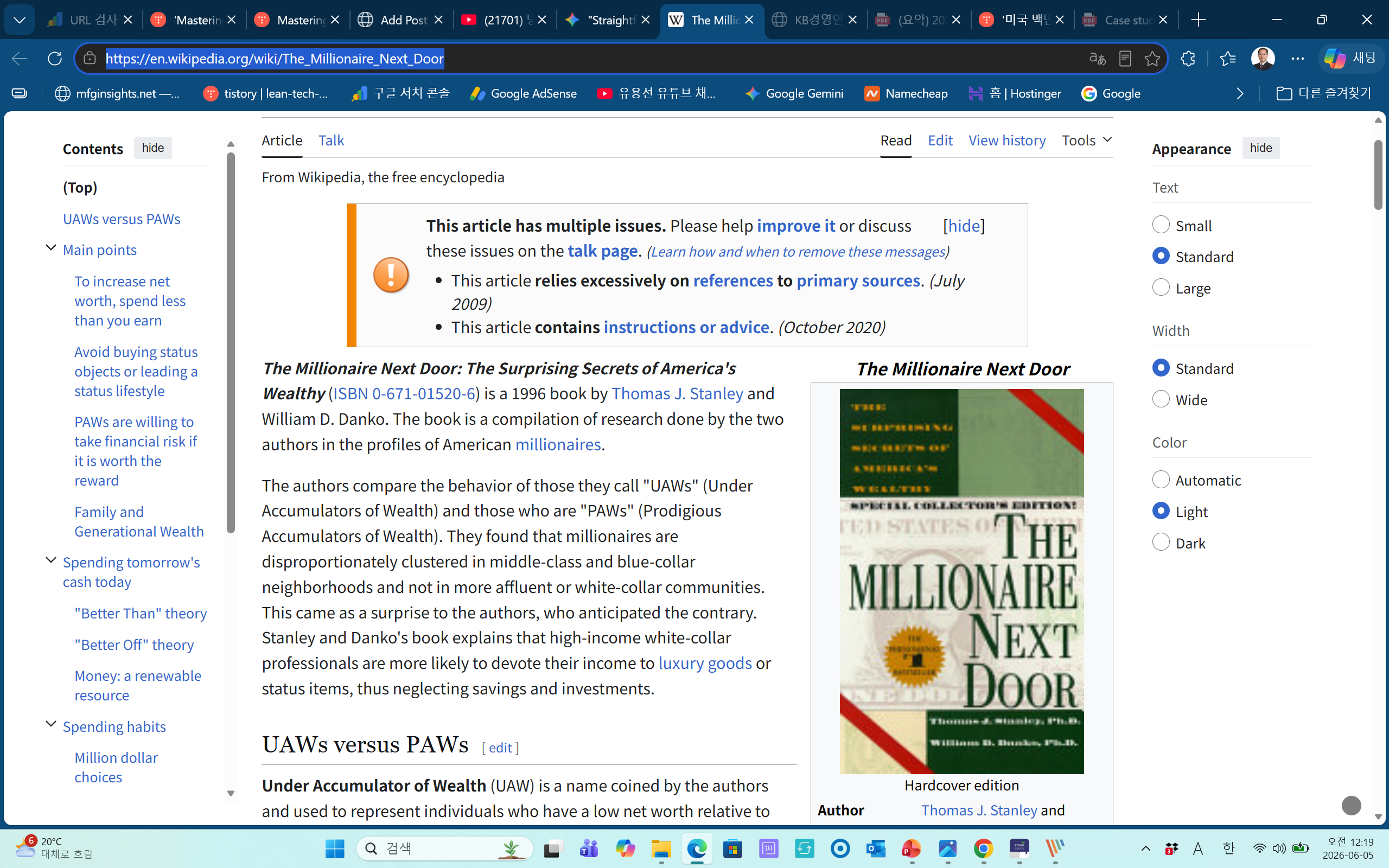1389x868 pixels.
Task: Open Google Gemini bookmark
Action: (x=794, y=93)
